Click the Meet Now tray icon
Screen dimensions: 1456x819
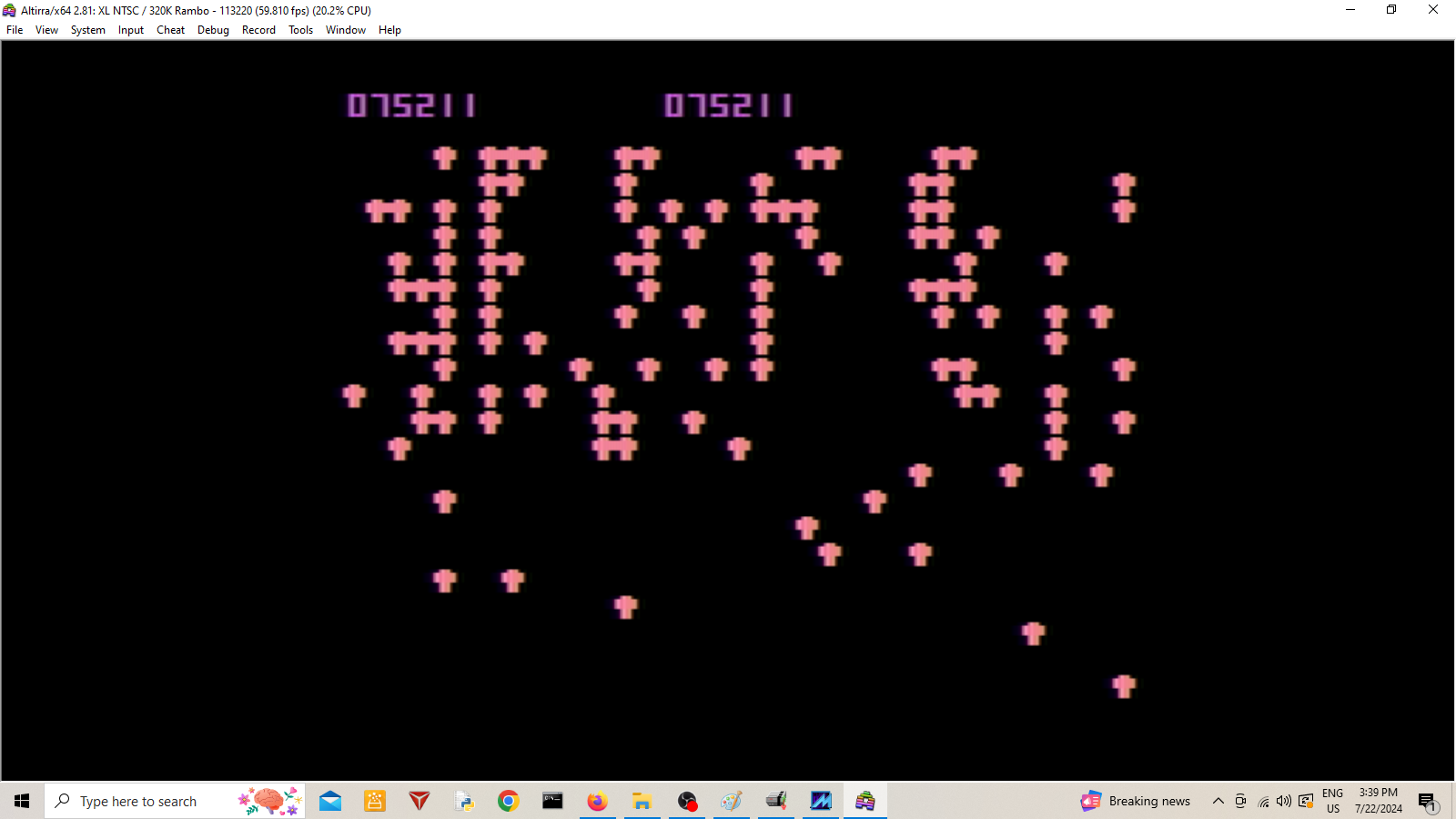[x=1240, y=801]
